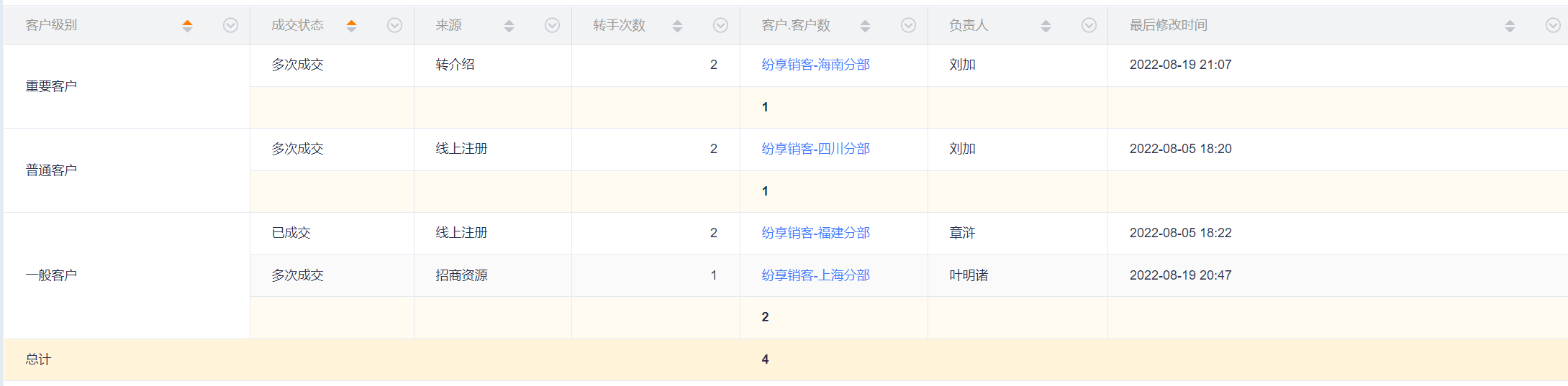Select the 总计 summary row
The image size is (1568, 386).
pyautogui.click(x=786, y=359)
